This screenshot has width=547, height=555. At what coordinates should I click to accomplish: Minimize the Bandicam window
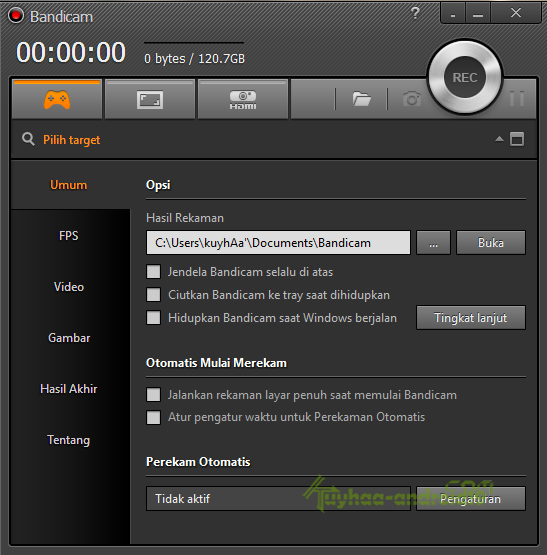478,13
